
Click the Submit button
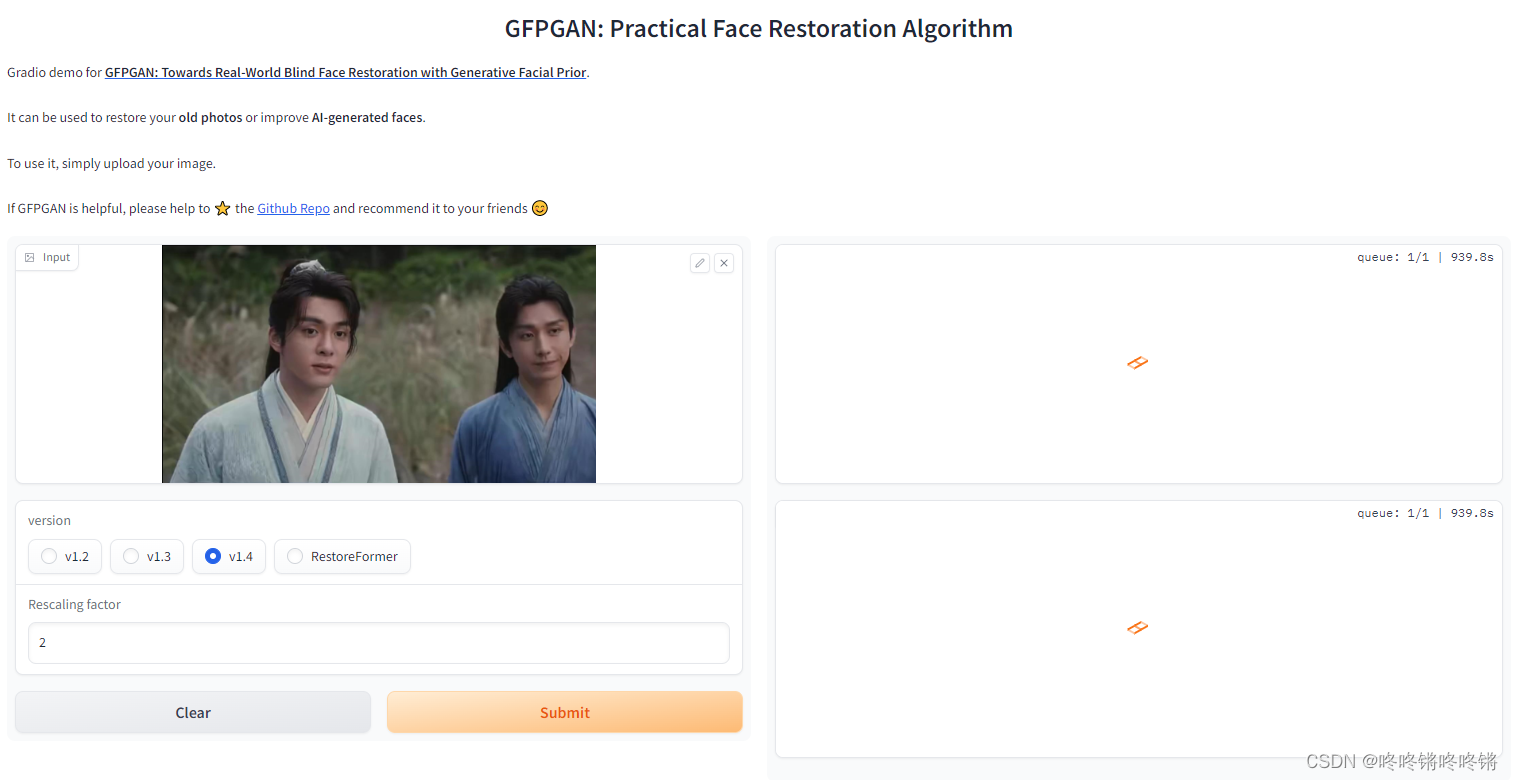point(565,712)
